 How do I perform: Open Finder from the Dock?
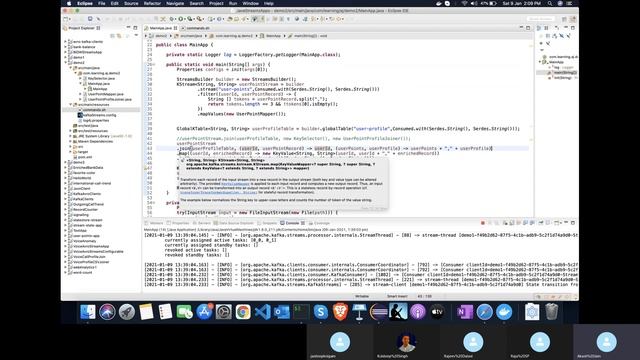click(88, 312)
